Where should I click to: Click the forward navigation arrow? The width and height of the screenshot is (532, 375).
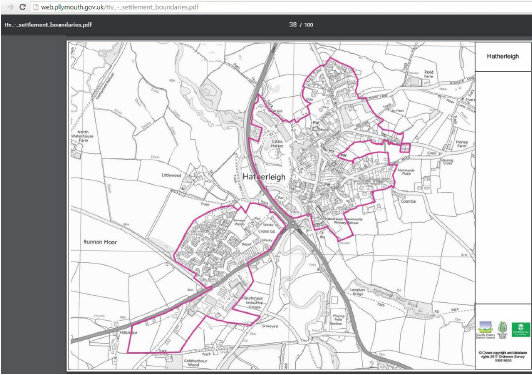tap(10, 7)
